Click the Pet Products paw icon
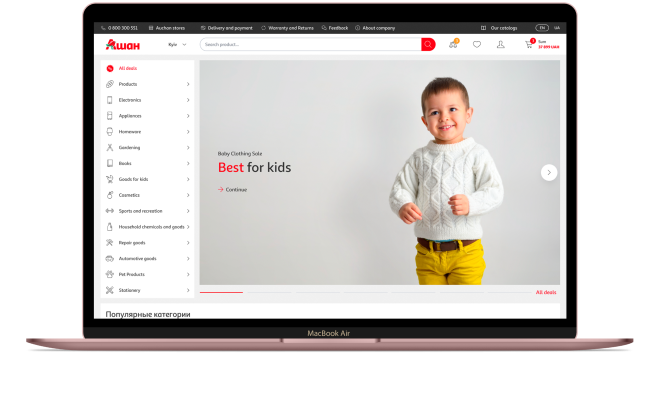This screenshot has height=396, width=660. [x=109, y=274]
